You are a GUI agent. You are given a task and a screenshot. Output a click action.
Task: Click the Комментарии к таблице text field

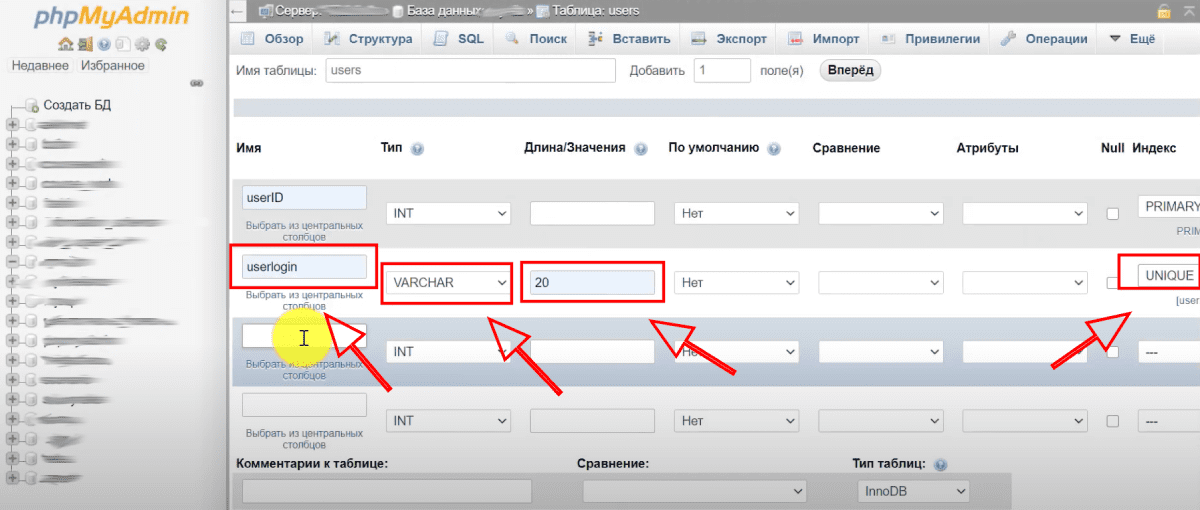click(387, 491)
